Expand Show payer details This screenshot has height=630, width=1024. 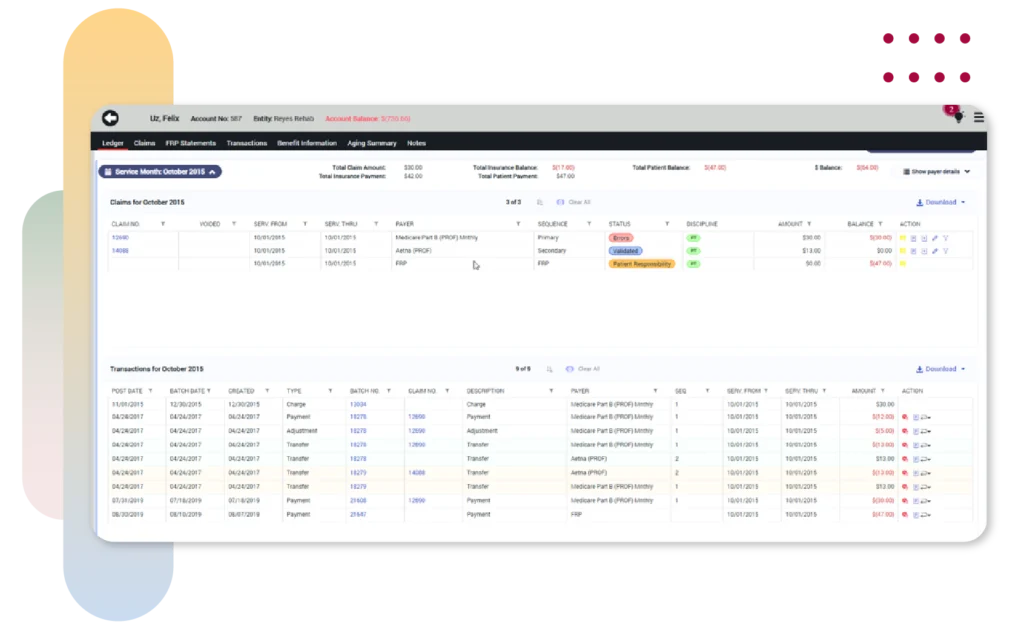click(x=936, y=172)
